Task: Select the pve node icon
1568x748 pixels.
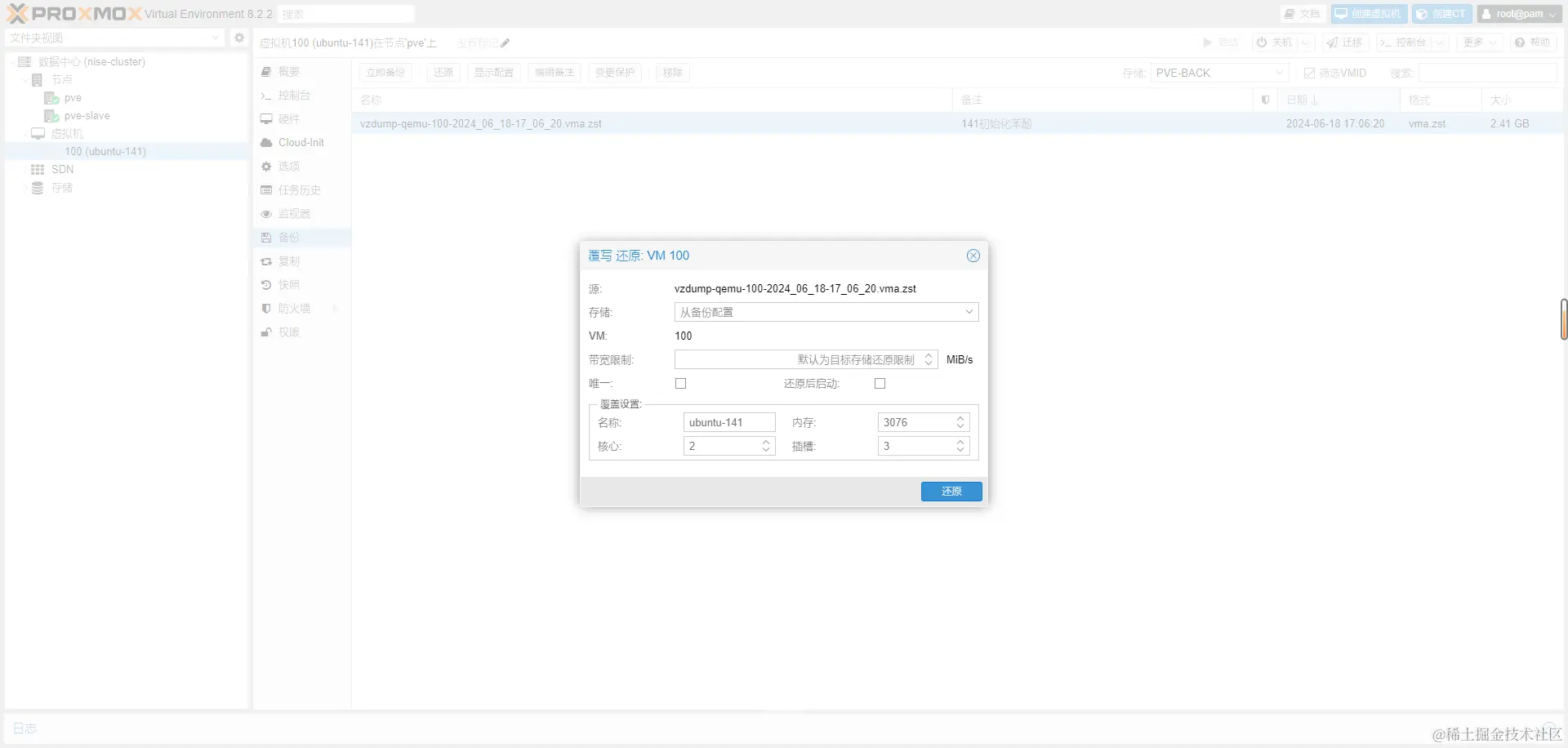Action: (51, 98)
